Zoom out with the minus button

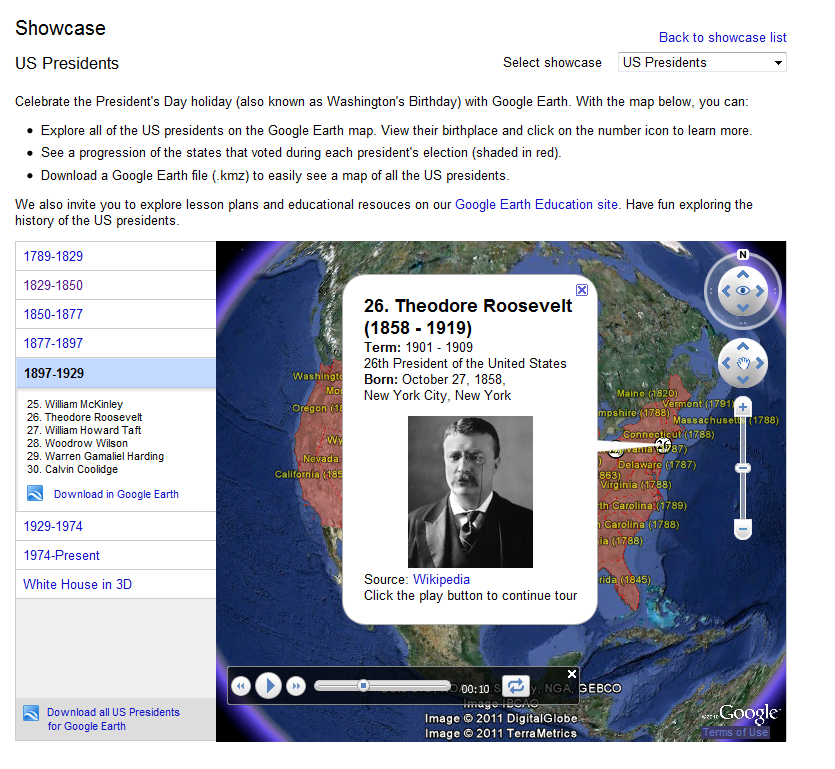743,529
